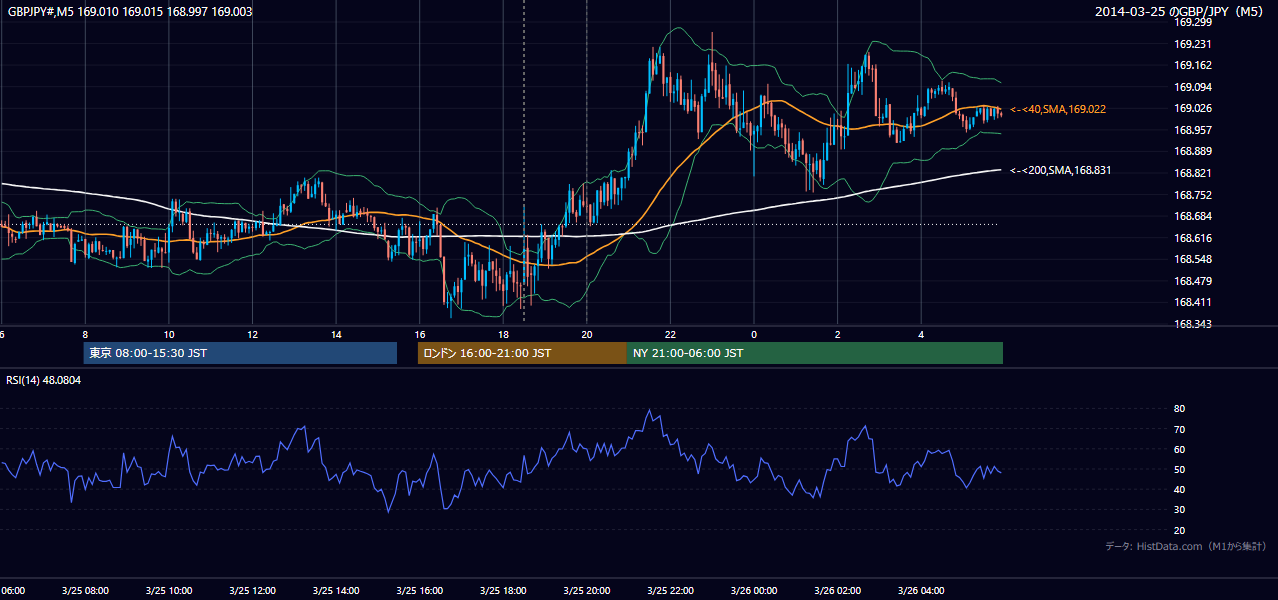The width and height of the screenshot is (1278, 600).
Task: Select the '<-<200,SMA,168.831' moving average label
Action: (x=1061, y=170)
